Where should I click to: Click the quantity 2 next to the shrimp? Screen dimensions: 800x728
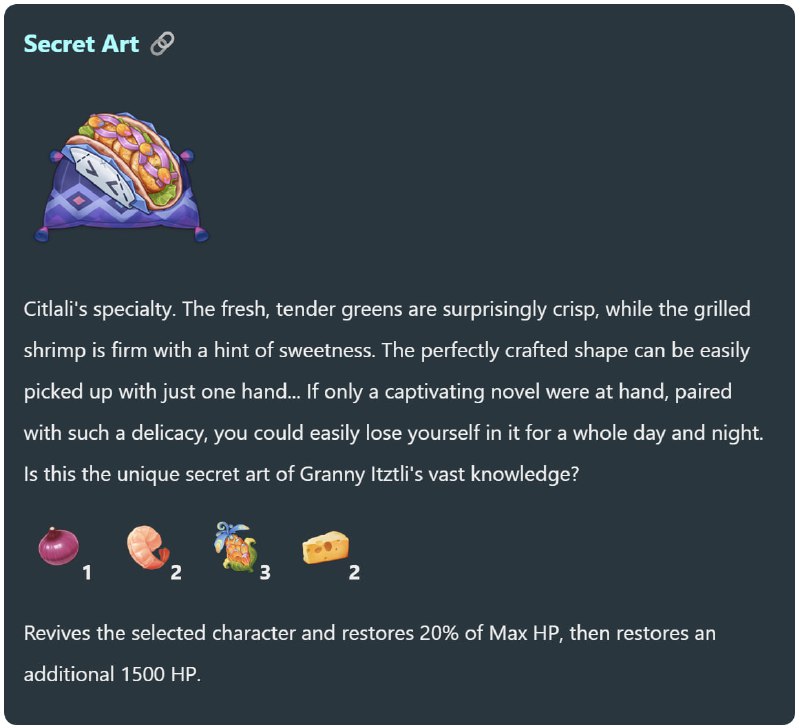point(176,572)
